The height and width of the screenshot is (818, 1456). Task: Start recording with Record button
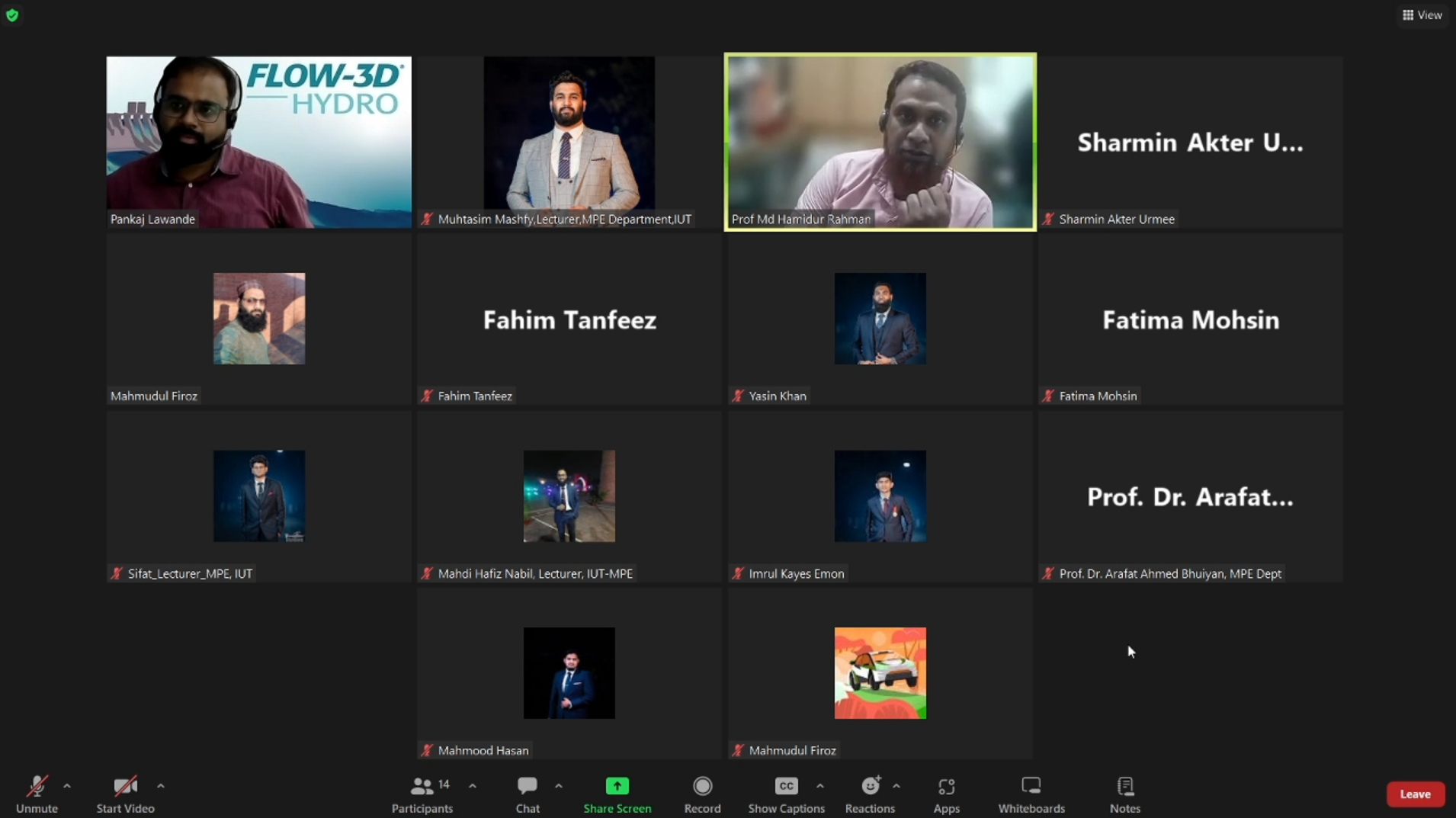[x=702, y=794]
